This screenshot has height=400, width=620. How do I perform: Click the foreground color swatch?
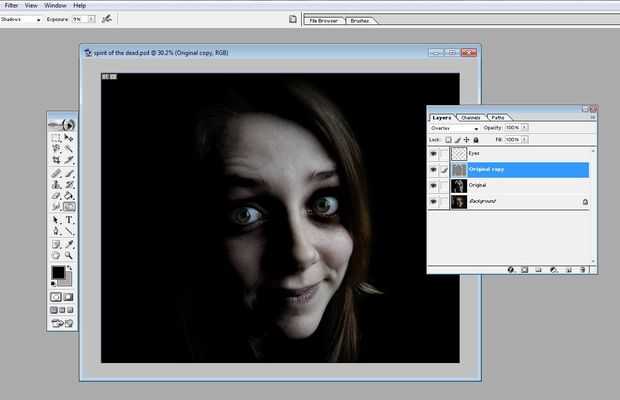(58, 272)
